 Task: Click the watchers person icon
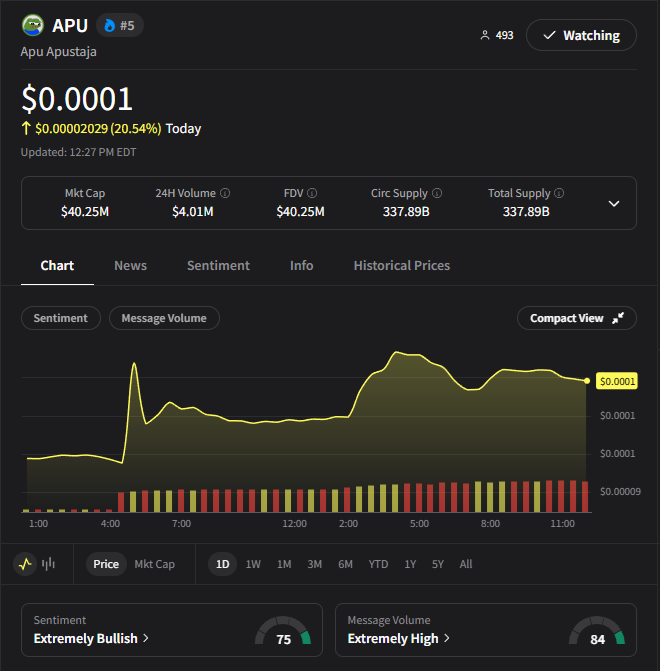(x=485, y=35)
